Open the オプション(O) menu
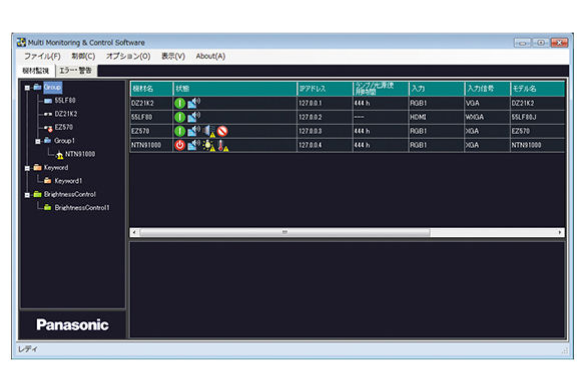 (x=128, y=56)
